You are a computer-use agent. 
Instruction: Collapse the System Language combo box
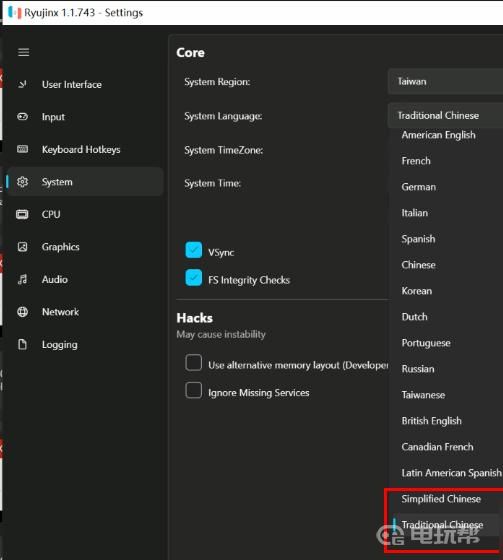[x=445, y=115]
